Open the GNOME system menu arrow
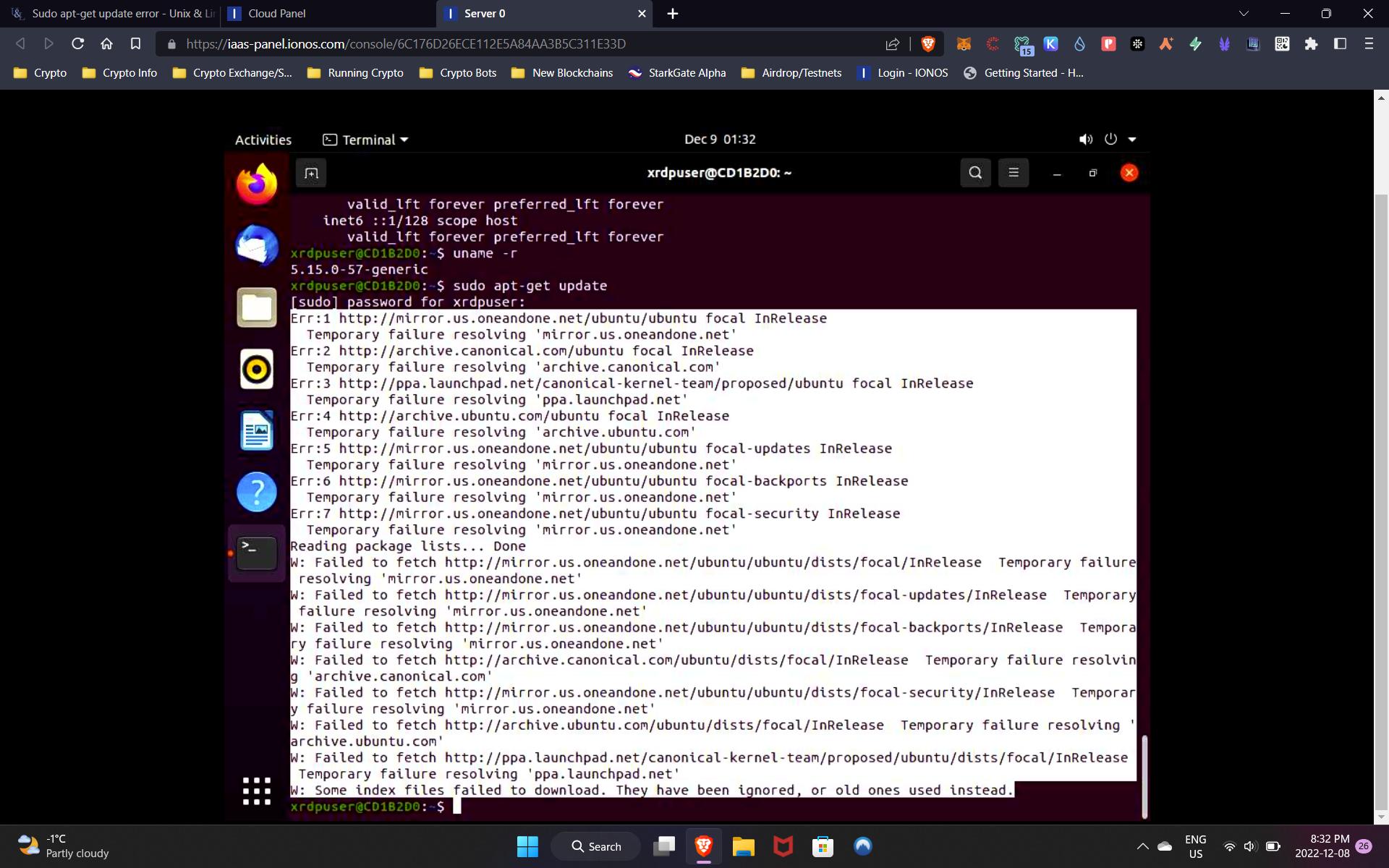The height and width of the screenshot is (868, 1389). click(1132, 140)
